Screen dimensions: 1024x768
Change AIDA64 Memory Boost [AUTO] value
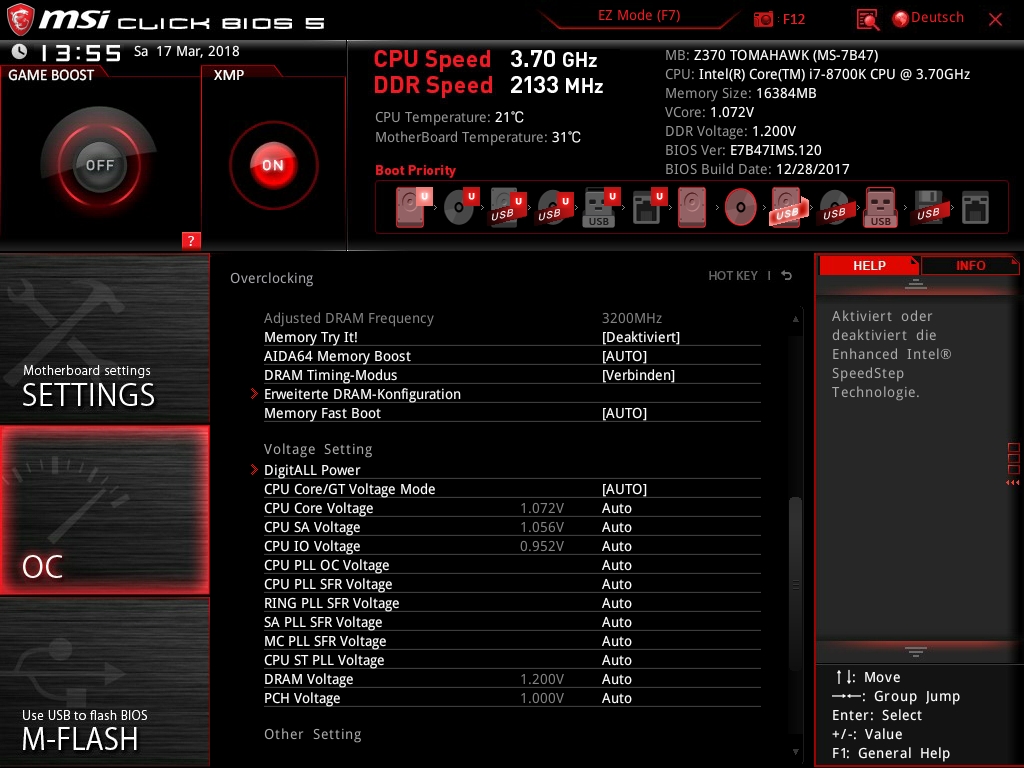pos(624,356)
